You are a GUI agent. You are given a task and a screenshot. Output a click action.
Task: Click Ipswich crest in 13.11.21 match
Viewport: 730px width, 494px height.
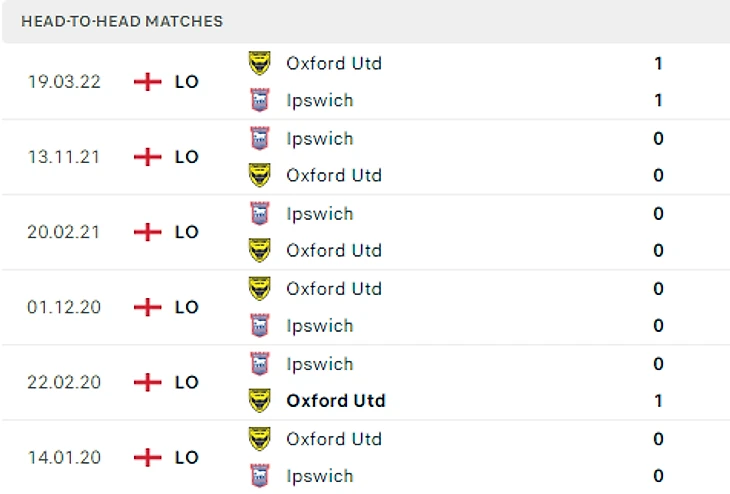tap(260, 138)
